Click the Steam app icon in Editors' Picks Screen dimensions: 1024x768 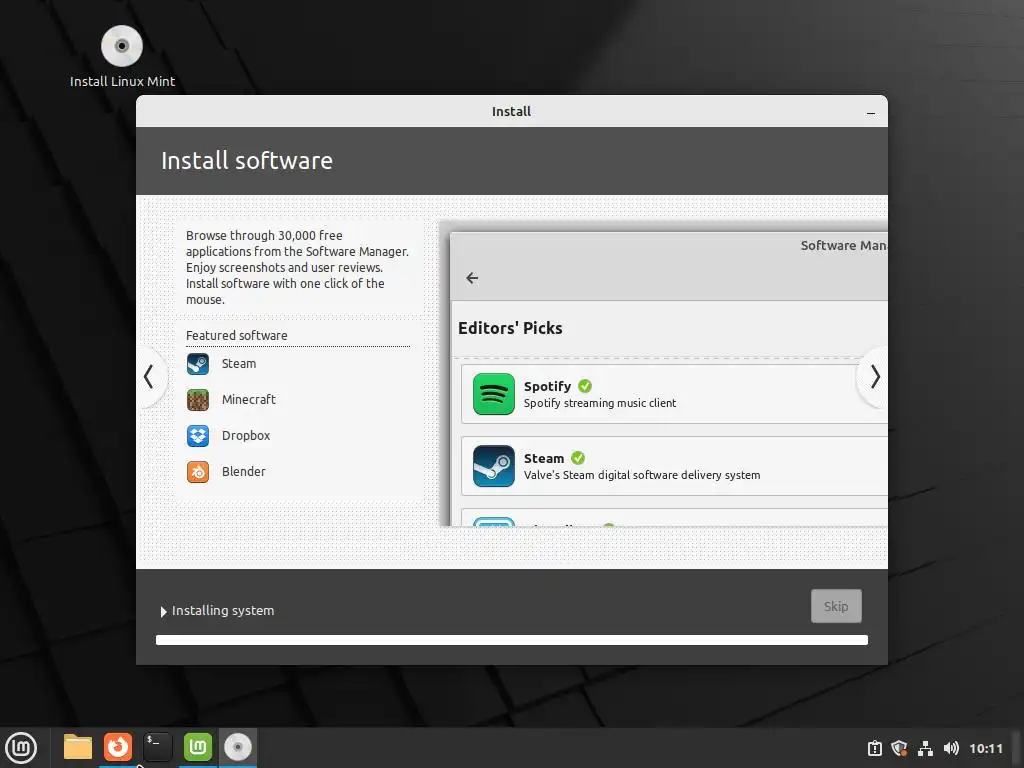pyautogui.click(x=494, y=466)
